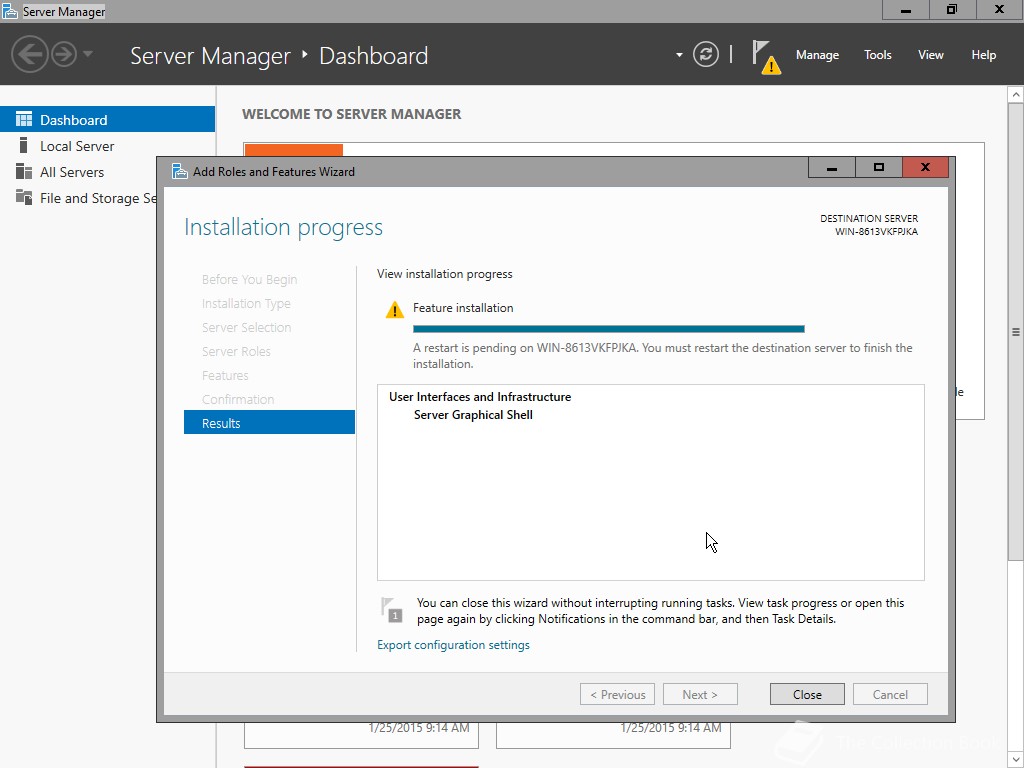Click the wizard title bar icon
Screen dimensions: 1024x768
pos(180,171)
